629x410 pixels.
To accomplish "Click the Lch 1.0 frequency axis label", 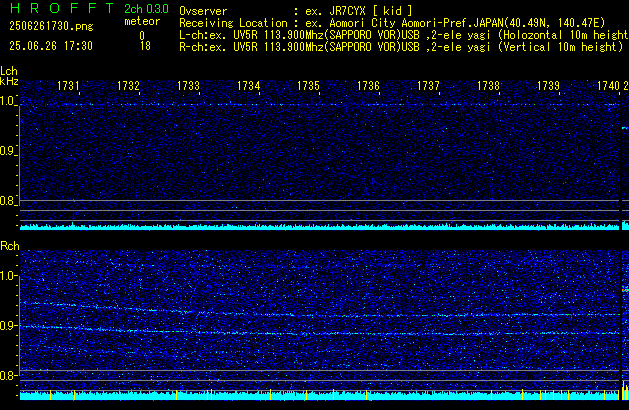I will click(7, 101).
